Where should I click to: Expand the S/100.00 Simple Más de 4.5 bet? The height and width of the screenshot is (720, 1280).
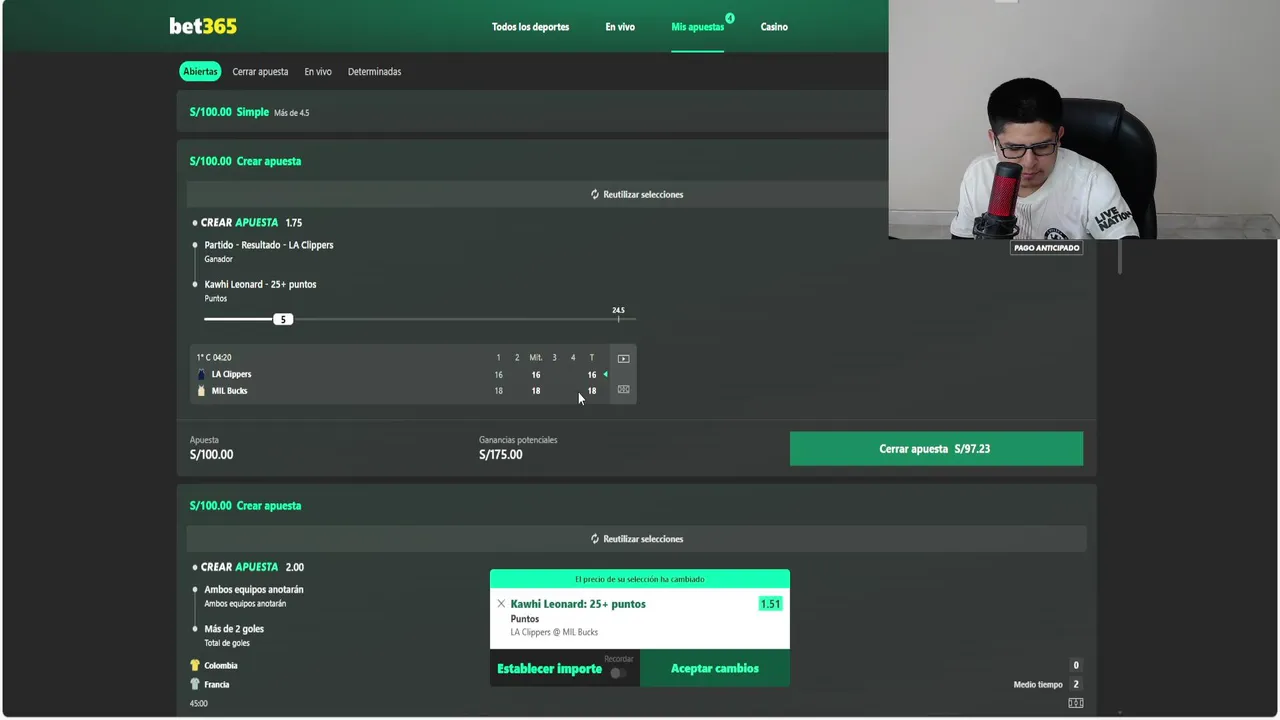point(533,112)
